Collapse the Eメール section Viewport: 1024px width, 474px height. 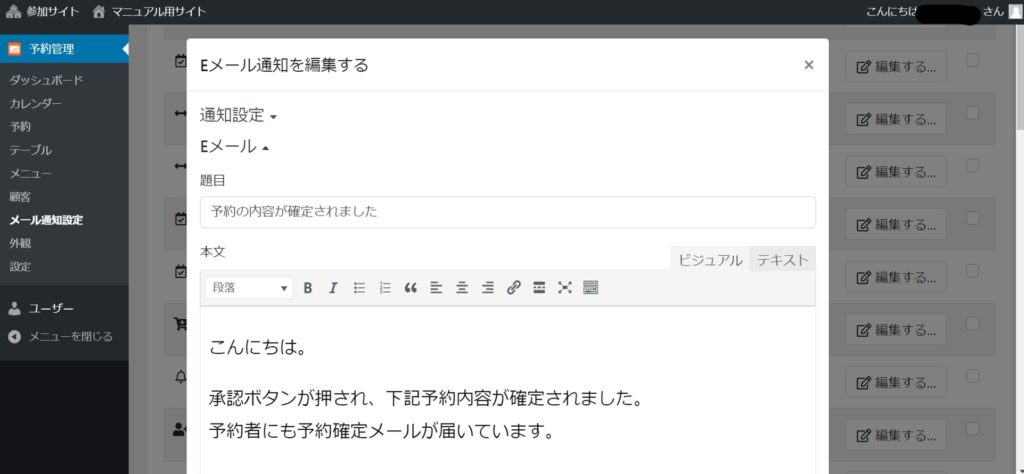pyautogui.click(x=235, y=146)
